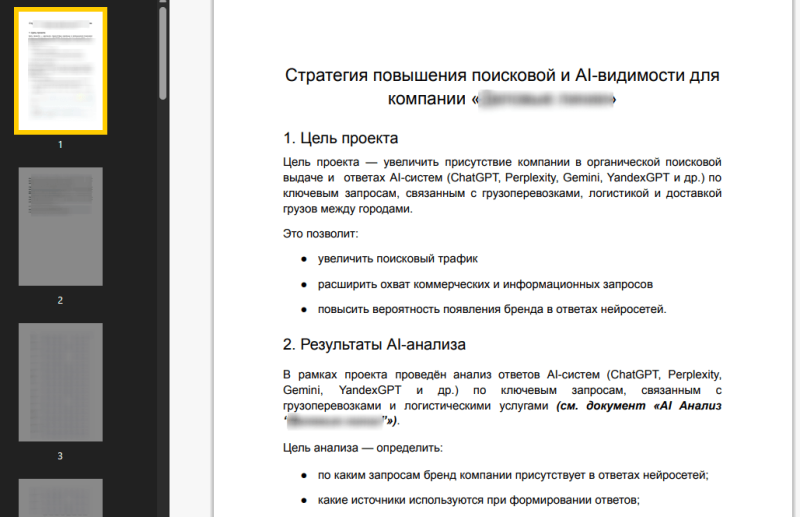Open page 2 thumbnail
Screen dimensions: 800x517
pyautogui.click(x=61, y=227)
